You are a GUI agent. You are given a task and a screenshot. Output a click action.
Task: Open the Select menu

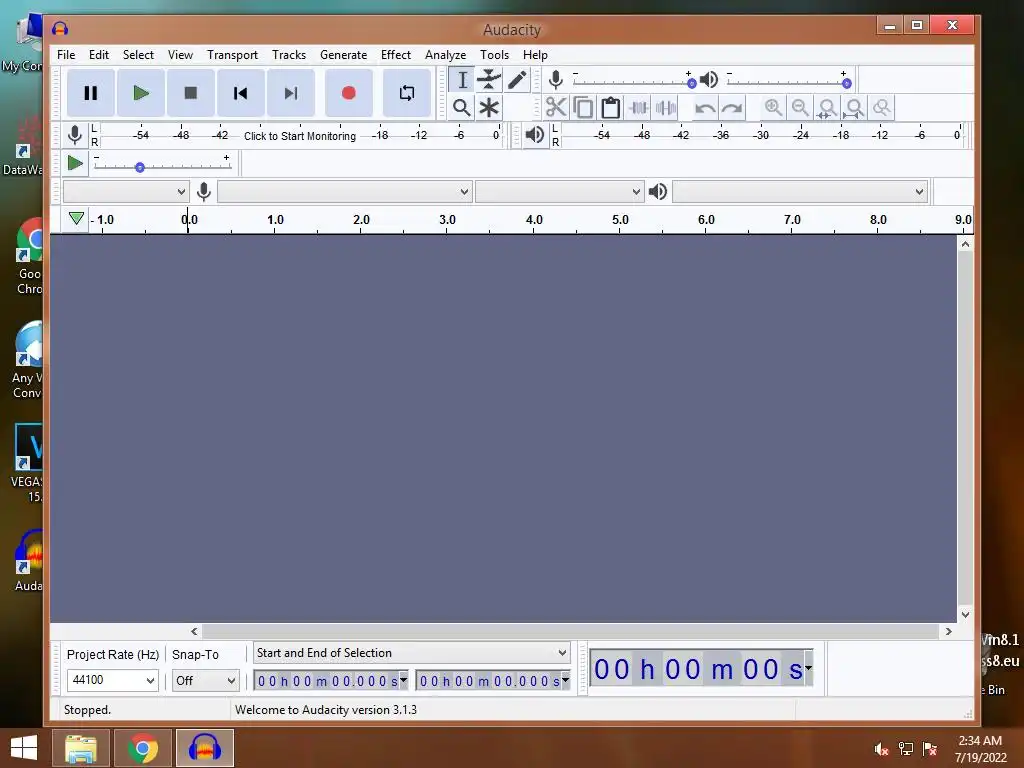pos(138,55)
